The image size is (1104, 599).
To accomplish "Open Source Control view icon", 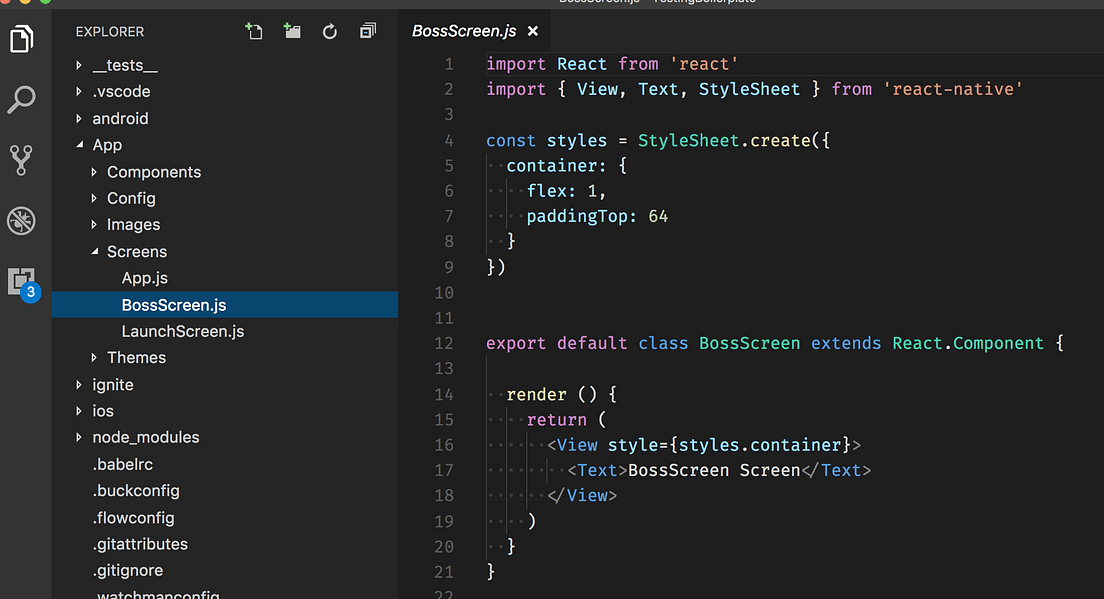I will click(21, 160).
